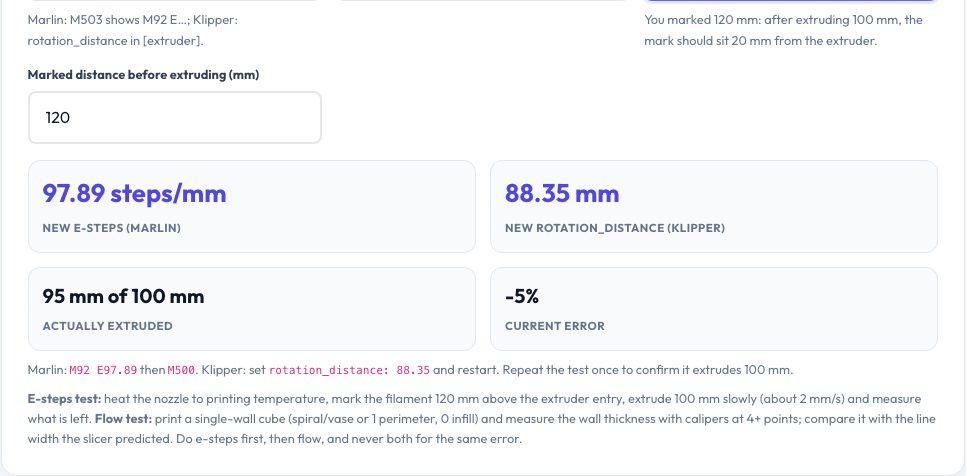966x476 pixels.
Task: Click the 'Marked distance before extruding (mm)' label
Action: (x=144, y=75)
